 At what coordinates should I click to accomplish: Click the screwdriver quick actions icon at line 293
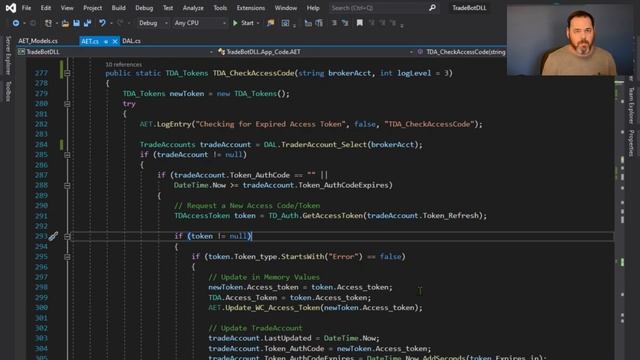coord(53,236)
